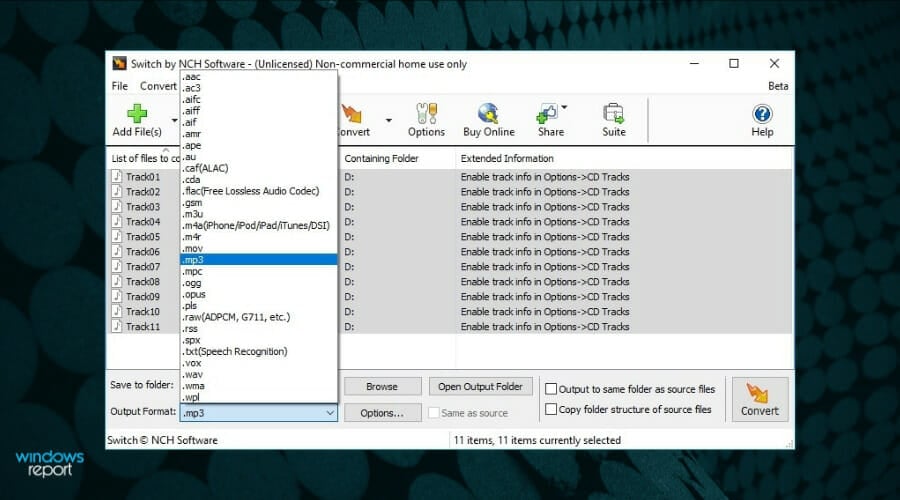Viewport: 900px width, 500px height.
Task: Toggle the Same as source checkbox
Action: pyautogui.click(x=434, y=413)
